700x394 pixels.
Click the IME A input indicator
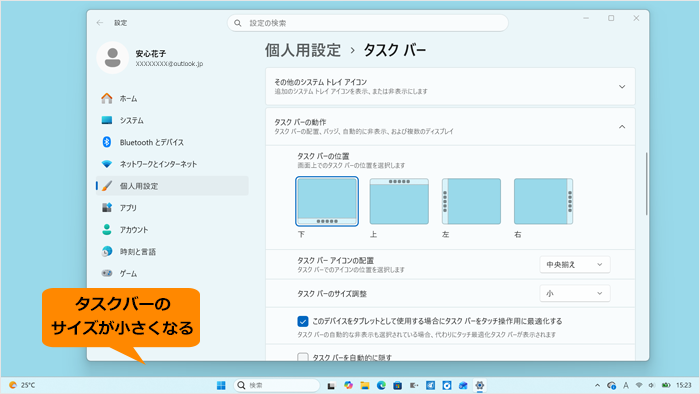tap(626, 386)
